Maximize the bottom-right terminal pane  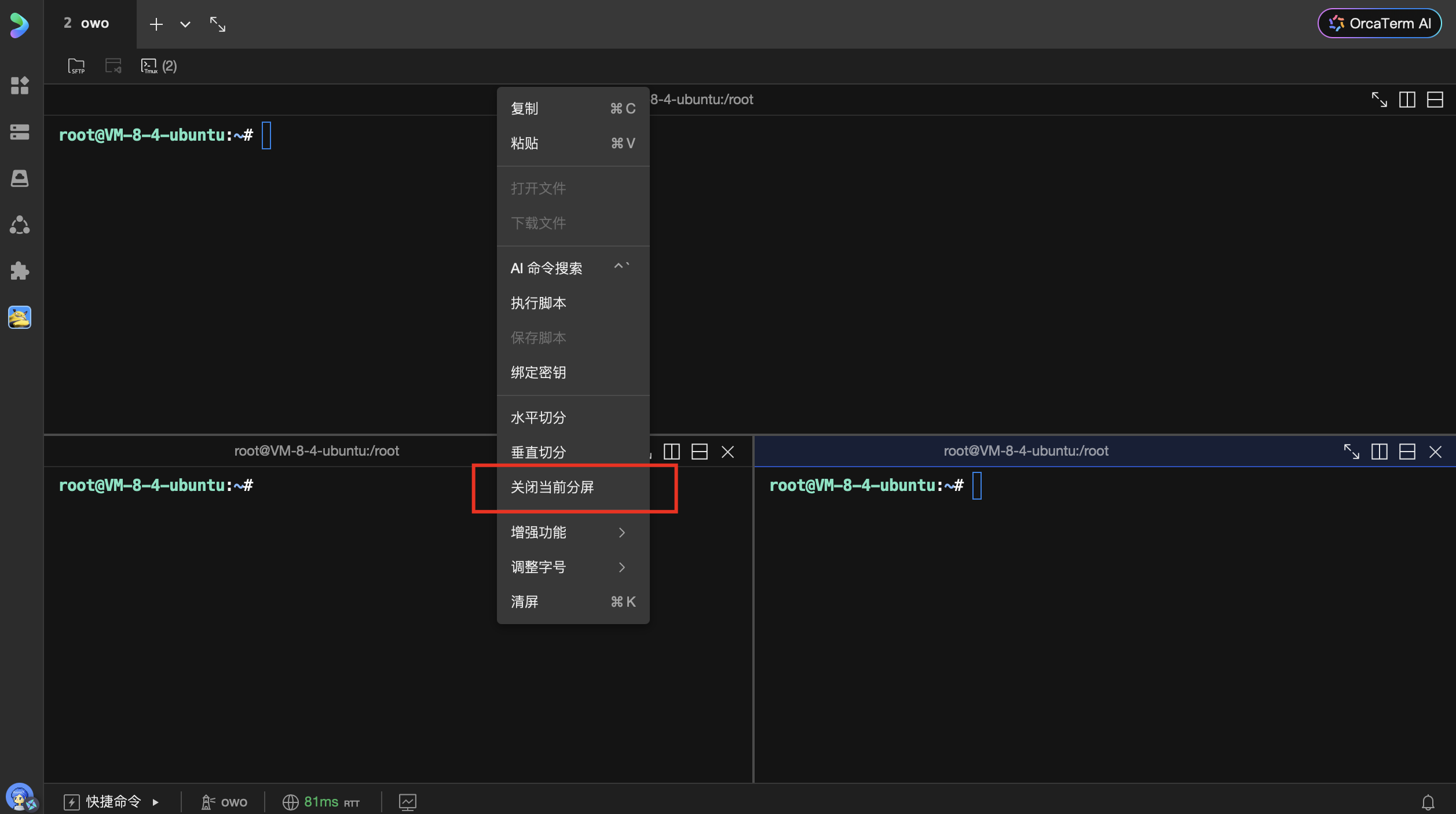pyautogui.click(x=1351, y=452)
